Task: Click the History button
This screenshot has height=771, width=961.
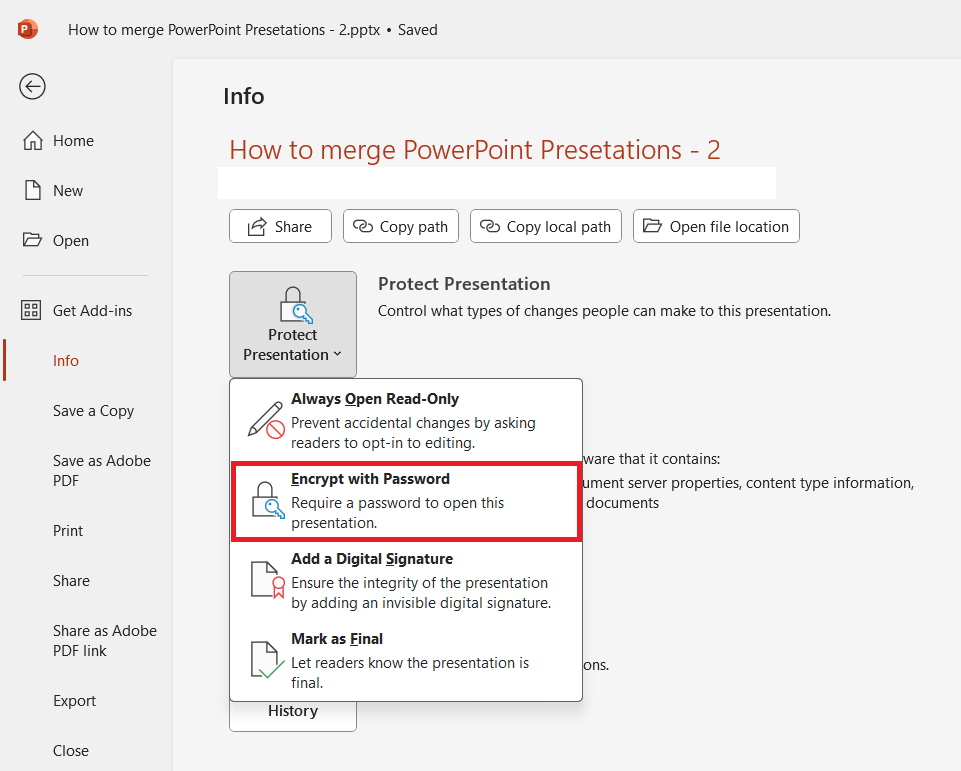Action: tap(293, 716)
